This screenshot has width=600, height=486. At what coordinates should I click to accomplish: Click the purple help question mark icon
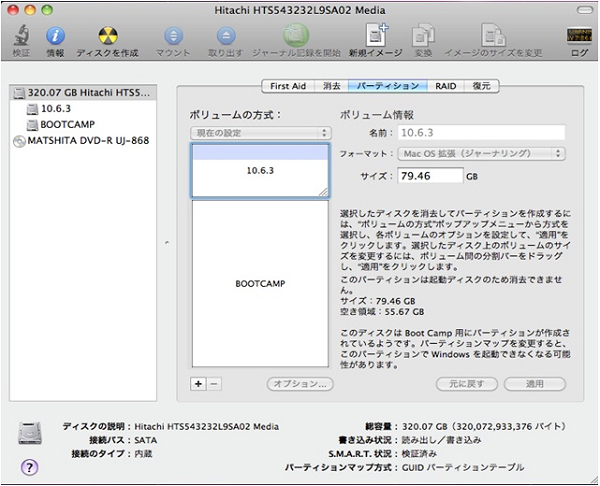click(29, 467)
